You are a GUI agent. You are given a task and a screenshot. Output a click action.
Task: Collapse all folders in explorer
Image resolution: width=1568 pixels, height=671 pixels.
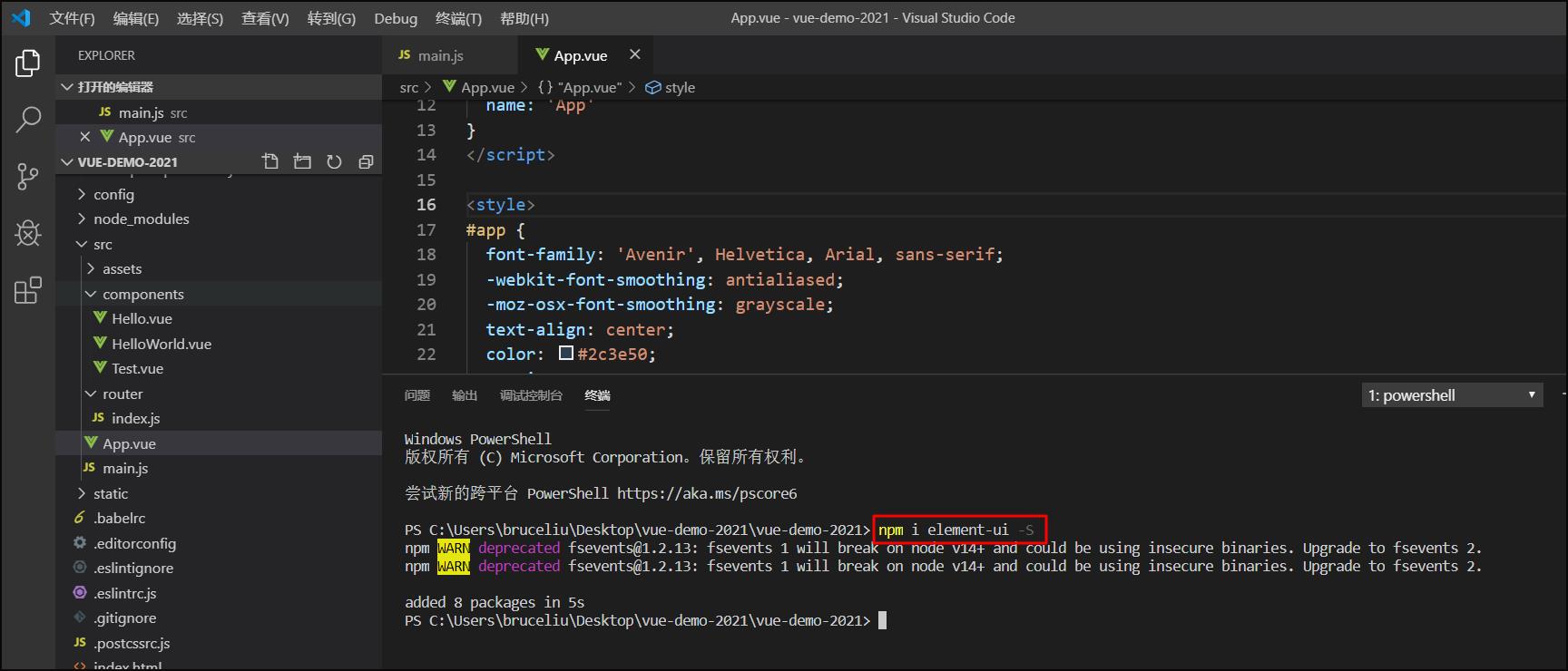click(x=366, y=161)
